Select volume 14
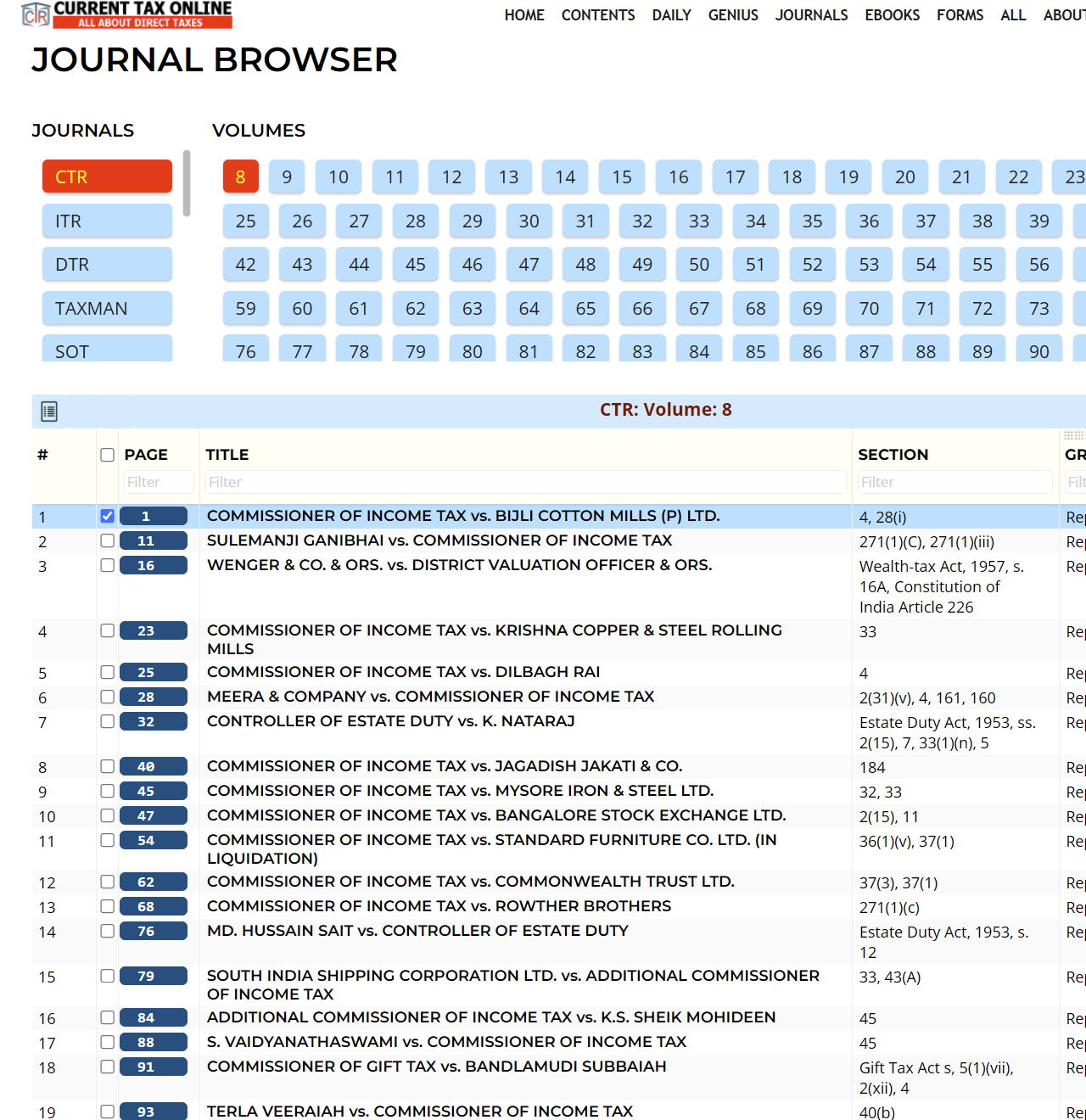 (565, 176)
